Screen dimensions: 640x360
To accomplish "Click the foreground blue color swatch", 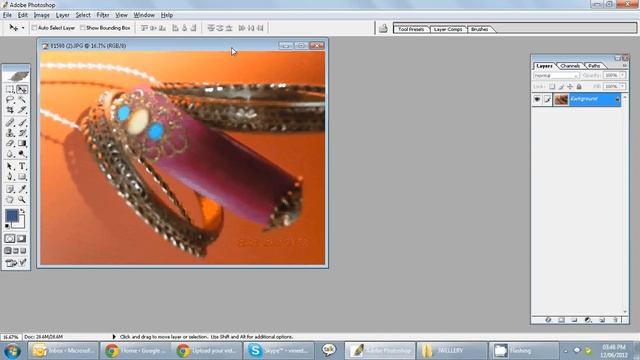I will coord(11,216).
